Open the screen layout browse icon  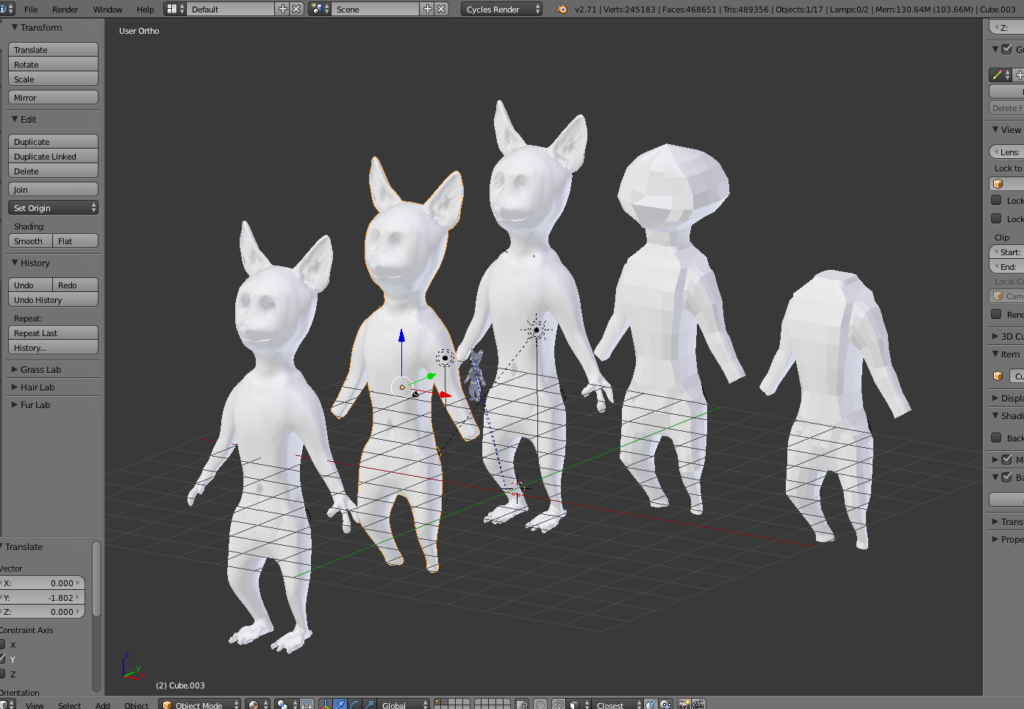pos(174,9)
